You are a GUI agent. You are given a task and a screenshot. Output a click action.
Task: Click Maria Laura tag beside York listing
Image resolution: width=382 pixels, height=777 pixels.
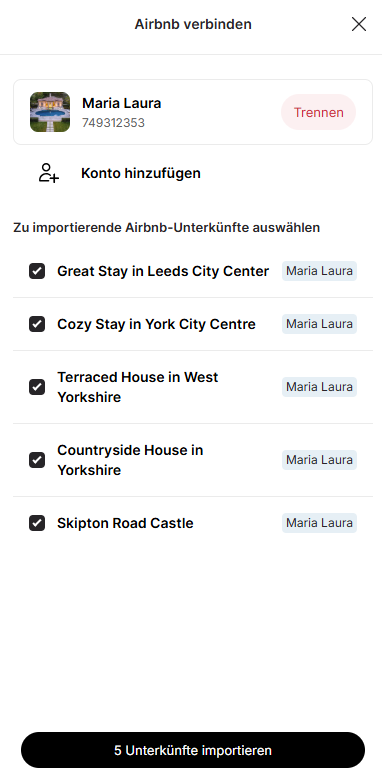320,324
